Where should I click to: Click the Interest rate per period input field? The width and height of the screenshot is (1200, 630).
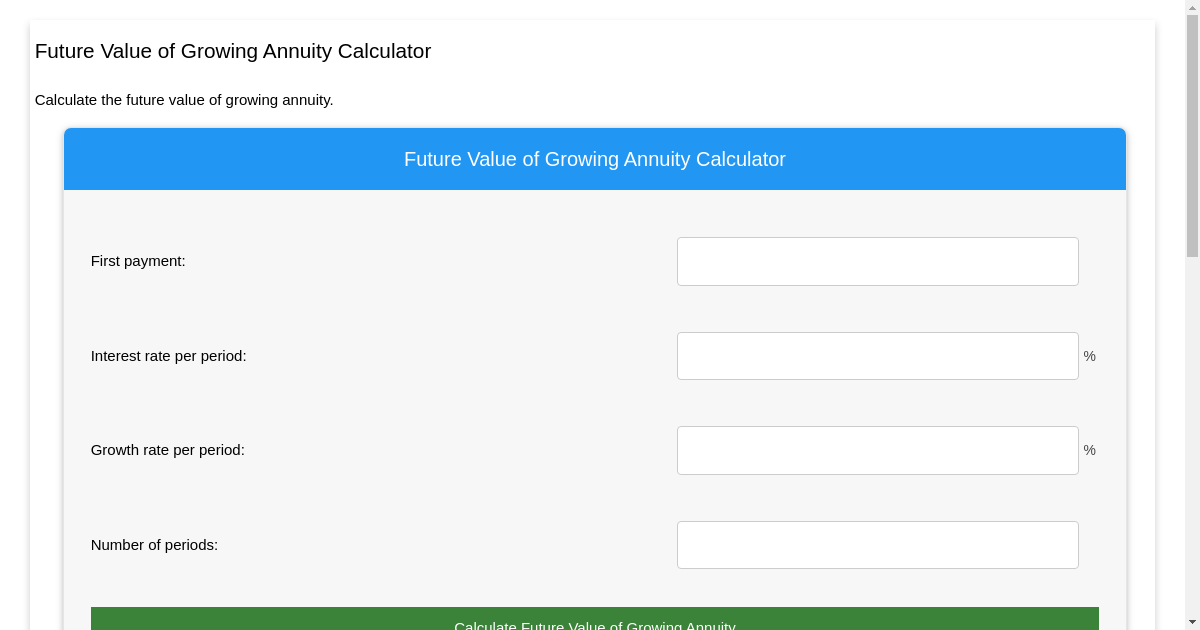coord(877,355)
